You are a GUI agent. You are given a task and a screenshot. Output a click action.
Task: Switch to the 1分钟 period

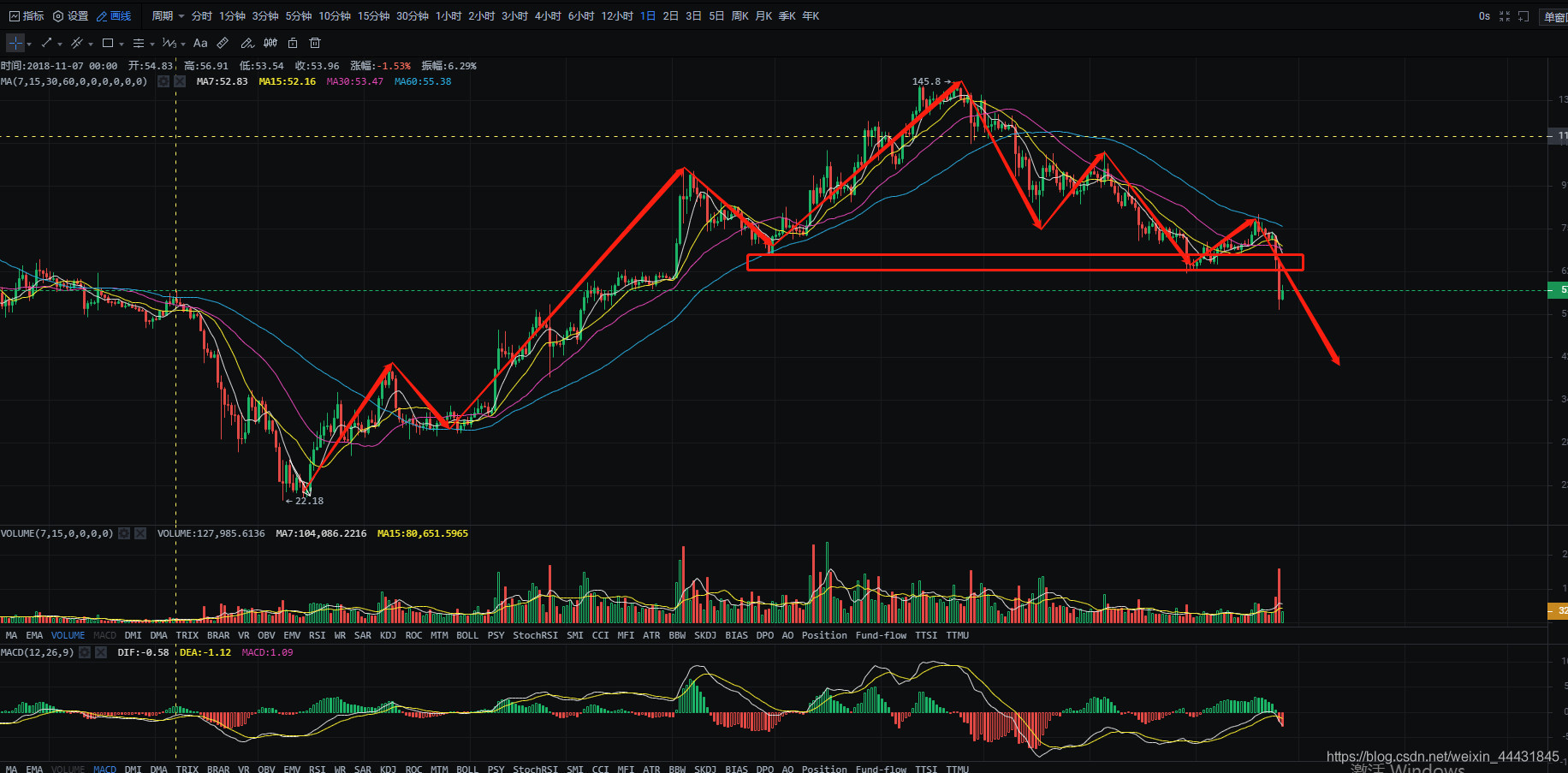(232, 16)
